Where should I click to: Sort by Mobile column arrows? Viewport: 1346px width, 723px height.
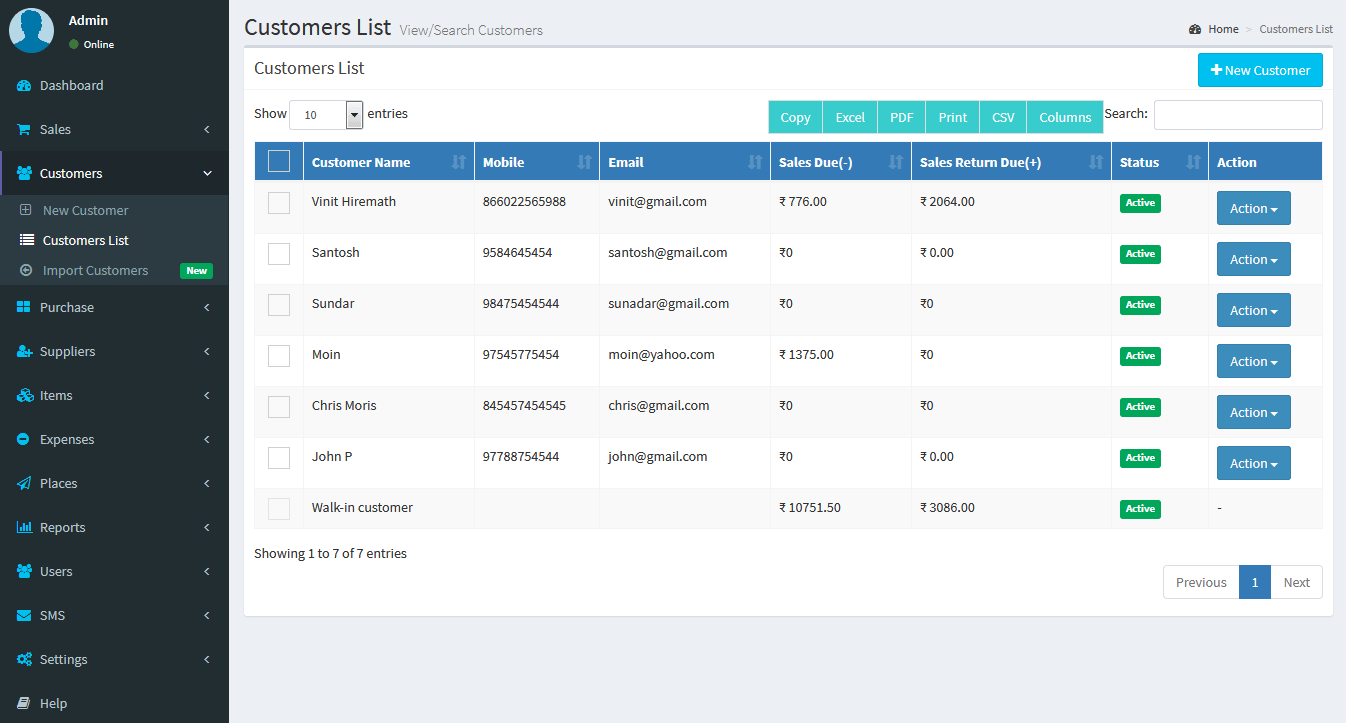pos(584,162)
